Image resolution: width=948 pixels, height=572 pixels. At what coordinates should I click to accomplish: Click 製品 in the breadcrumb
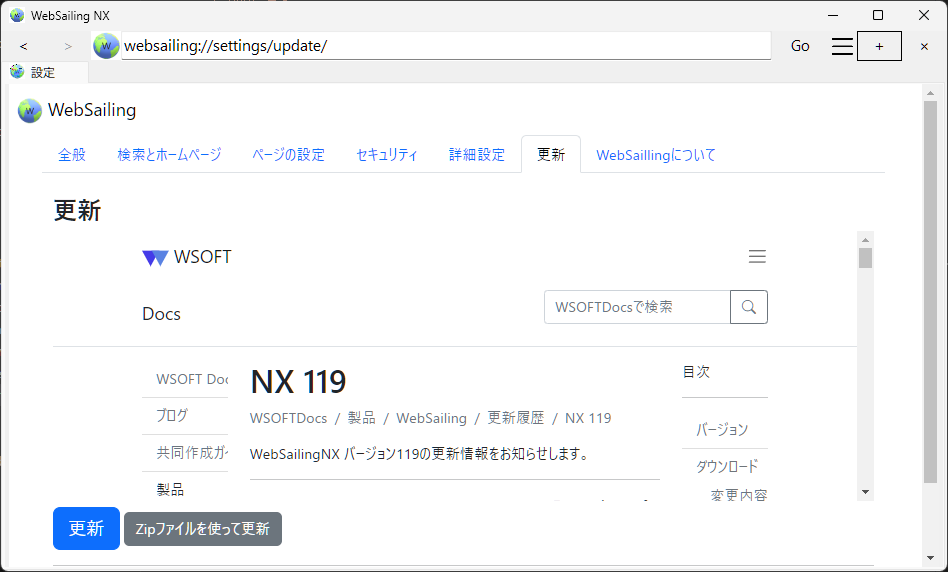tap(362, 418)
